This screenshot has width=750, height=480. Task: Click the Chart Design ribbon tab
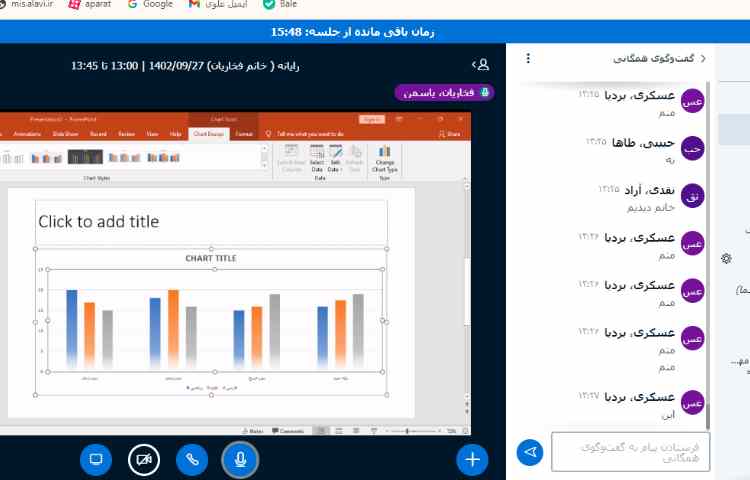[209, 133]
